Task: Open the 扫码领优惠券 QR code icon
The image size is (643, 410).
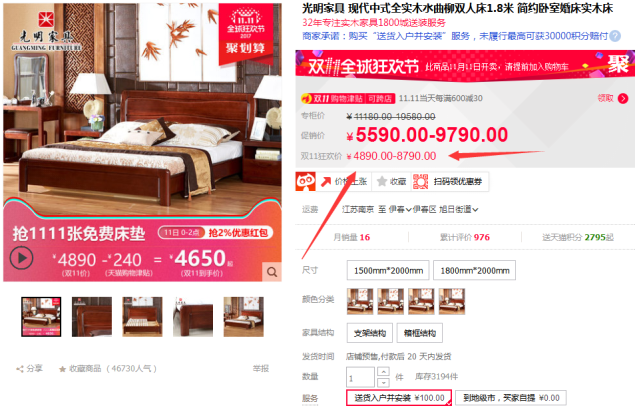Action: pos(420,181)
